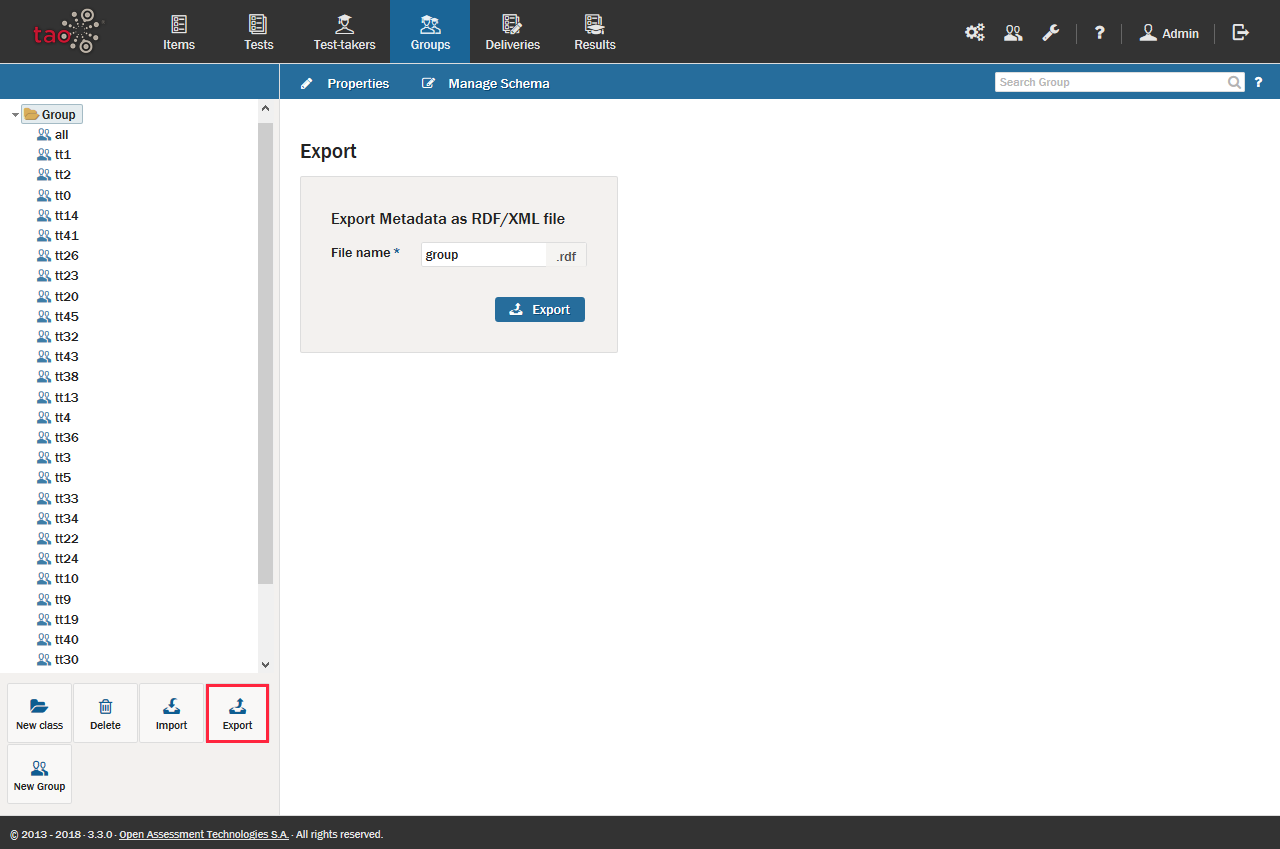
Task: Open the help question mark in header
Action: [1099, 33]
